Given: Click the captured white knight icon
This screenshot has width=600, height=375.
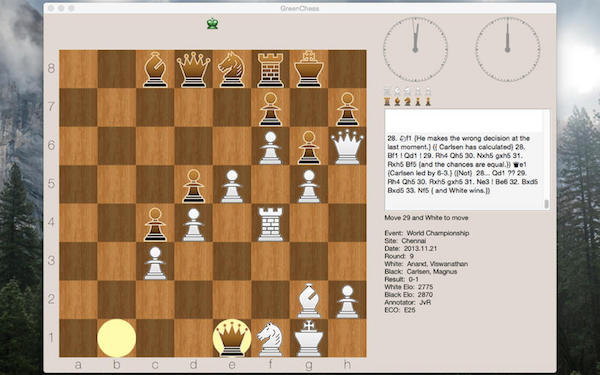Looking at the screenshot, I should tap(408, 92).
